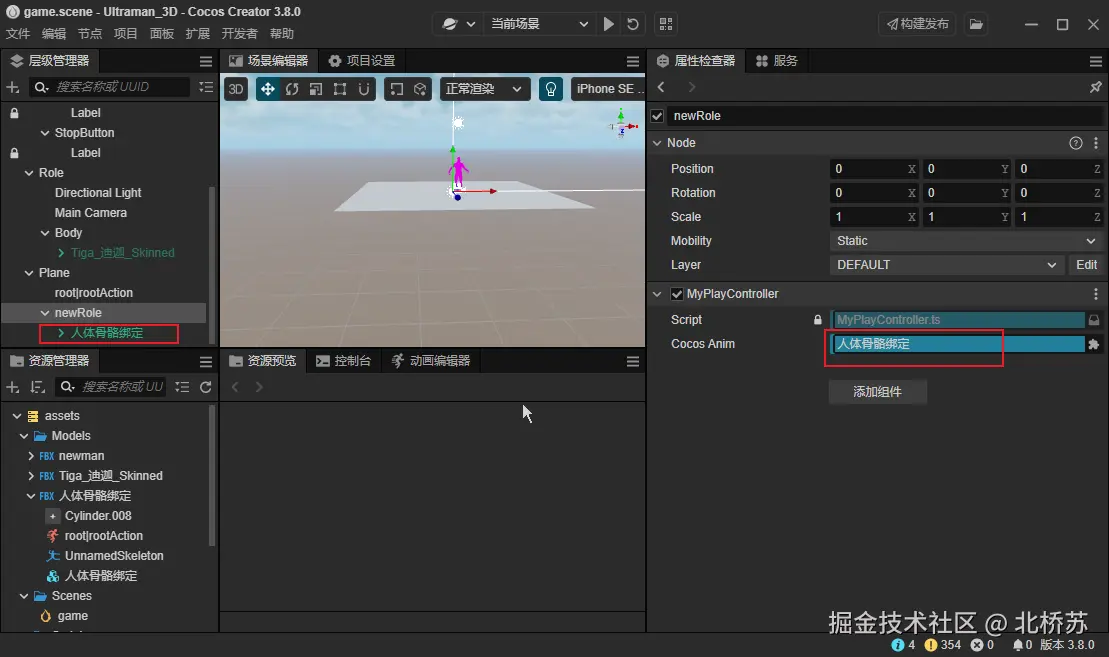Open MyPlayController component options menu

1096,294
